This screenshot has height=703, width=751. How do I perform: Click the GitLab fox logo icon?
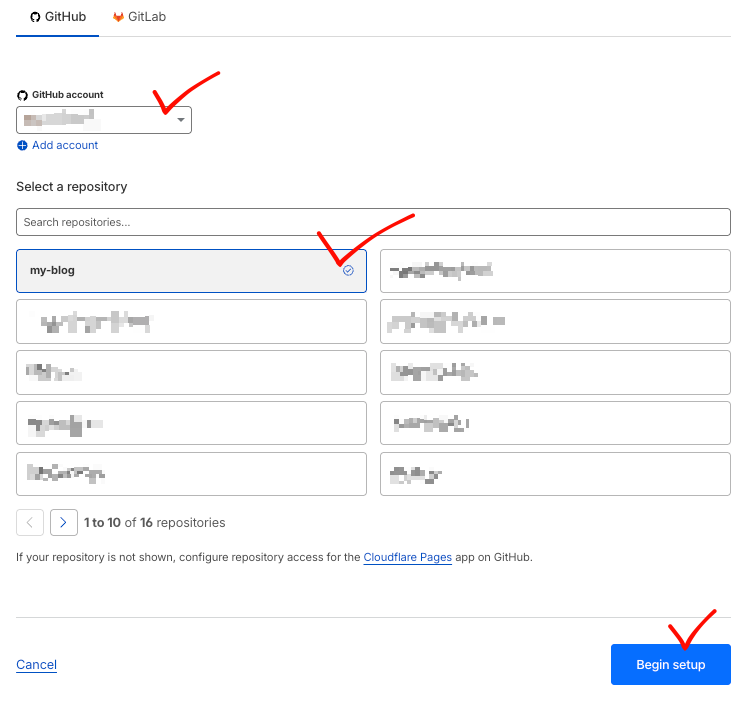point(118,17)
